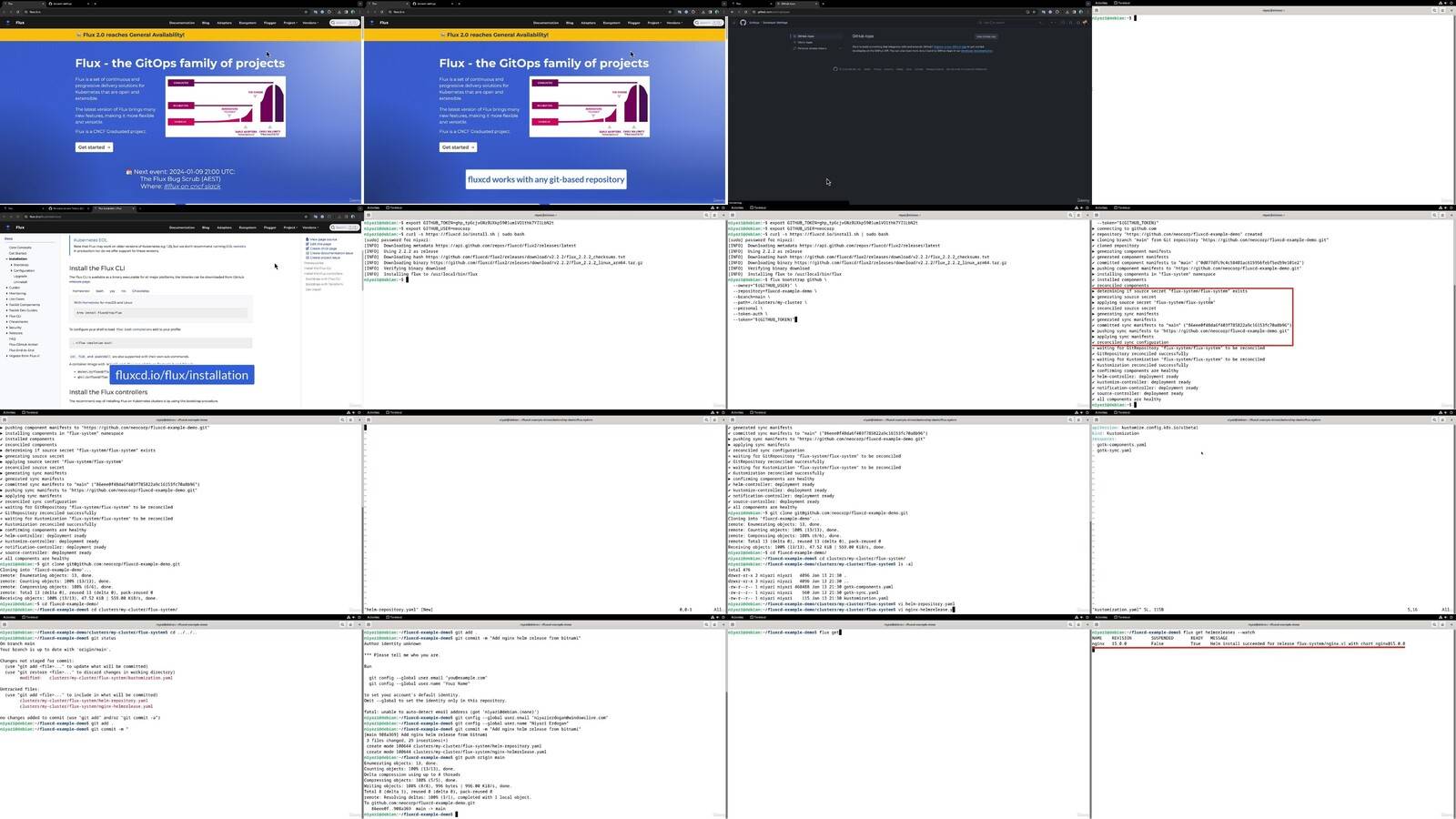Switch to the Flux Installation browser tab
The height and width of the screenshot is (819, 1456).
pyautogui.click(x=114, y=208)
